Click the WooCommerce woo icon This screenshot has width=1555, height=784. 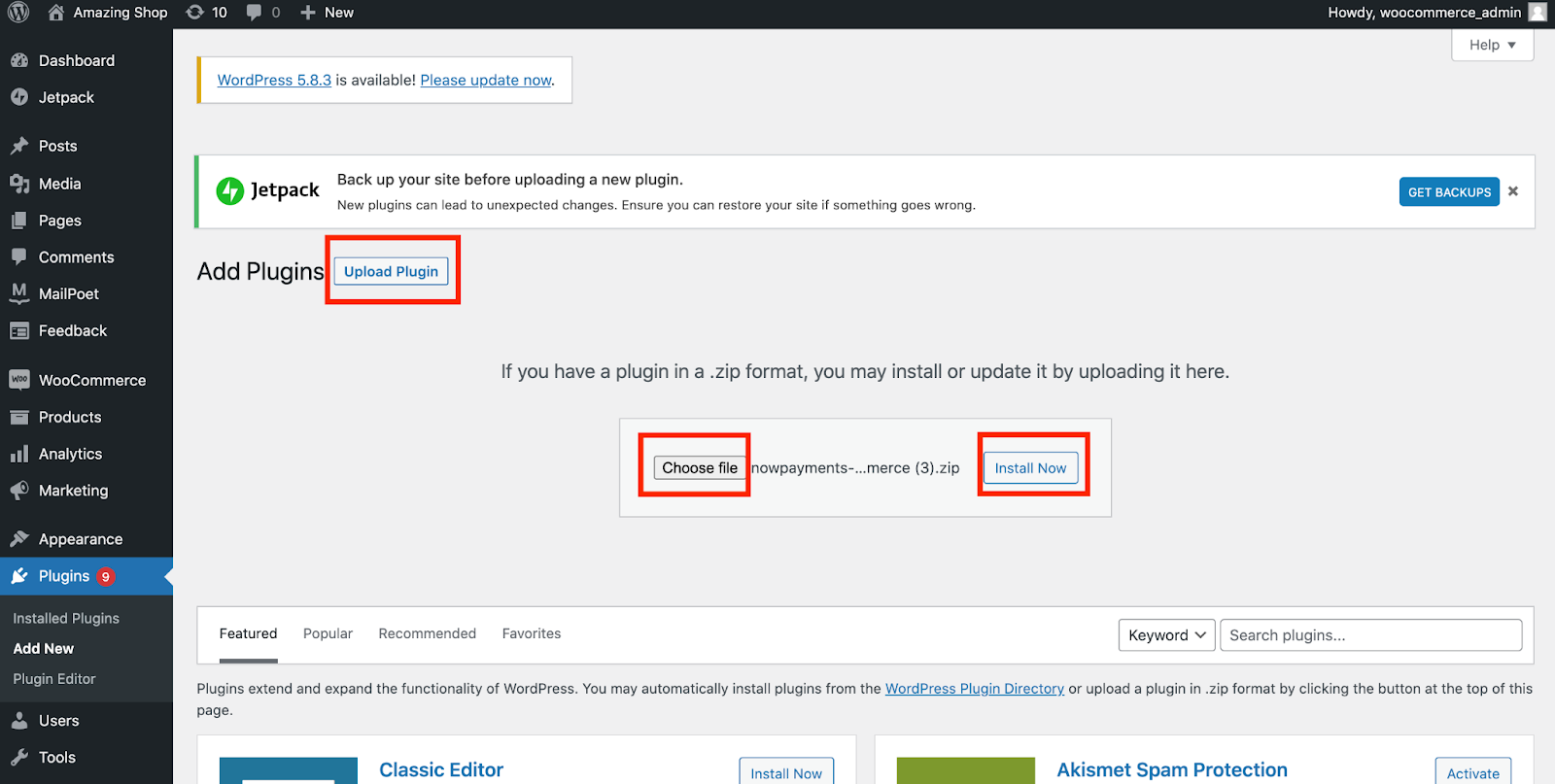click(x=19, y=379)
